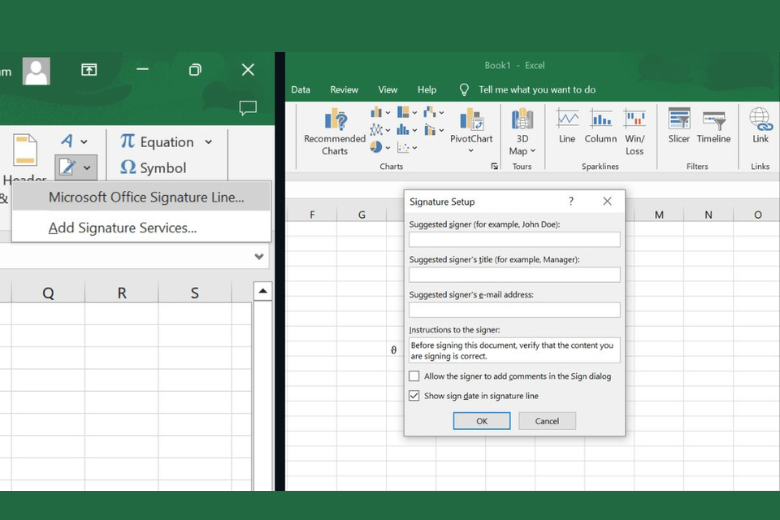The width and height of the screenshot is (780, 520).
Task: Click the PivotChart icon
Action: 471,120
